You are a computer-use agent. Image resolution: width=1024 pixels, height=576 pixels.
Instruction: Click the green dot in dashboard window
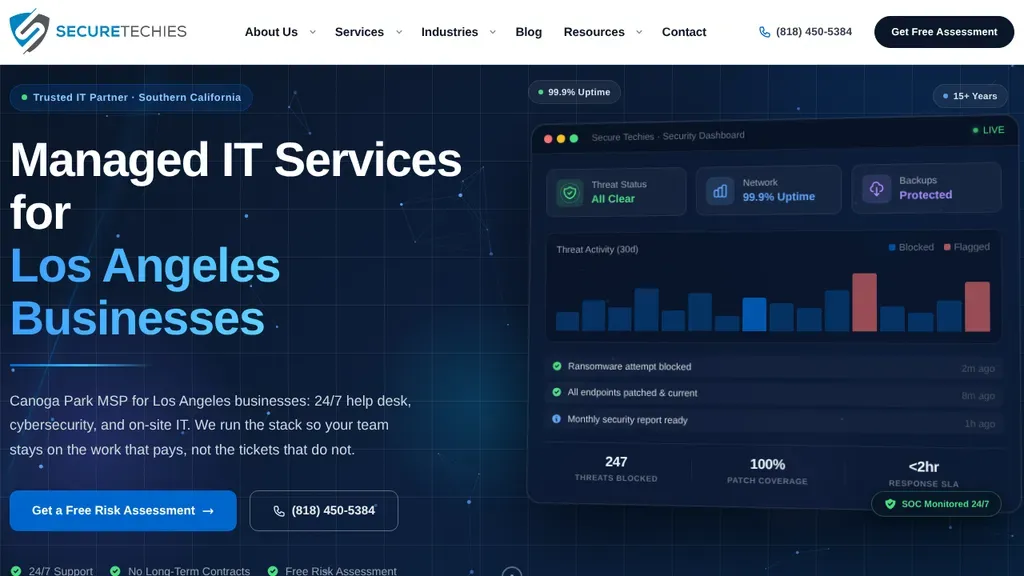(573, 138)
